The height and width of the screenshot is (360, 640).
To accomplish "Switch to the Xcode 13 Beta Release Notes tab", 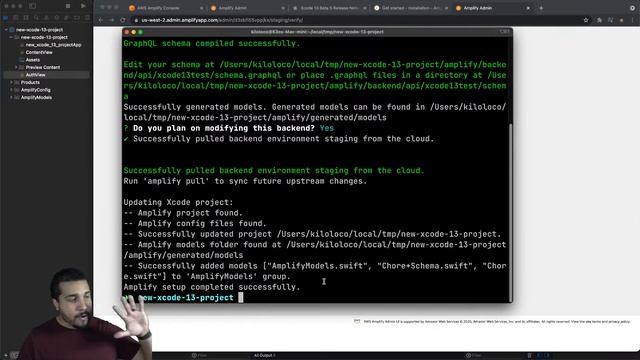I will (x=330, y=8).
